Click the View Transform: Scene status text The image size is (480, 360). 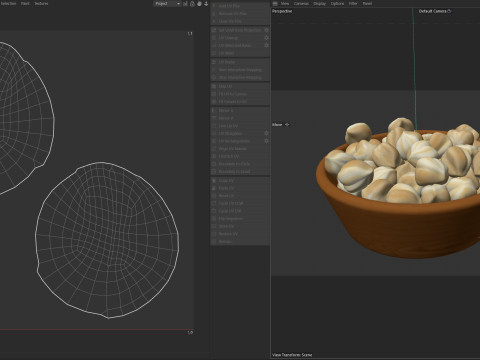292,355
